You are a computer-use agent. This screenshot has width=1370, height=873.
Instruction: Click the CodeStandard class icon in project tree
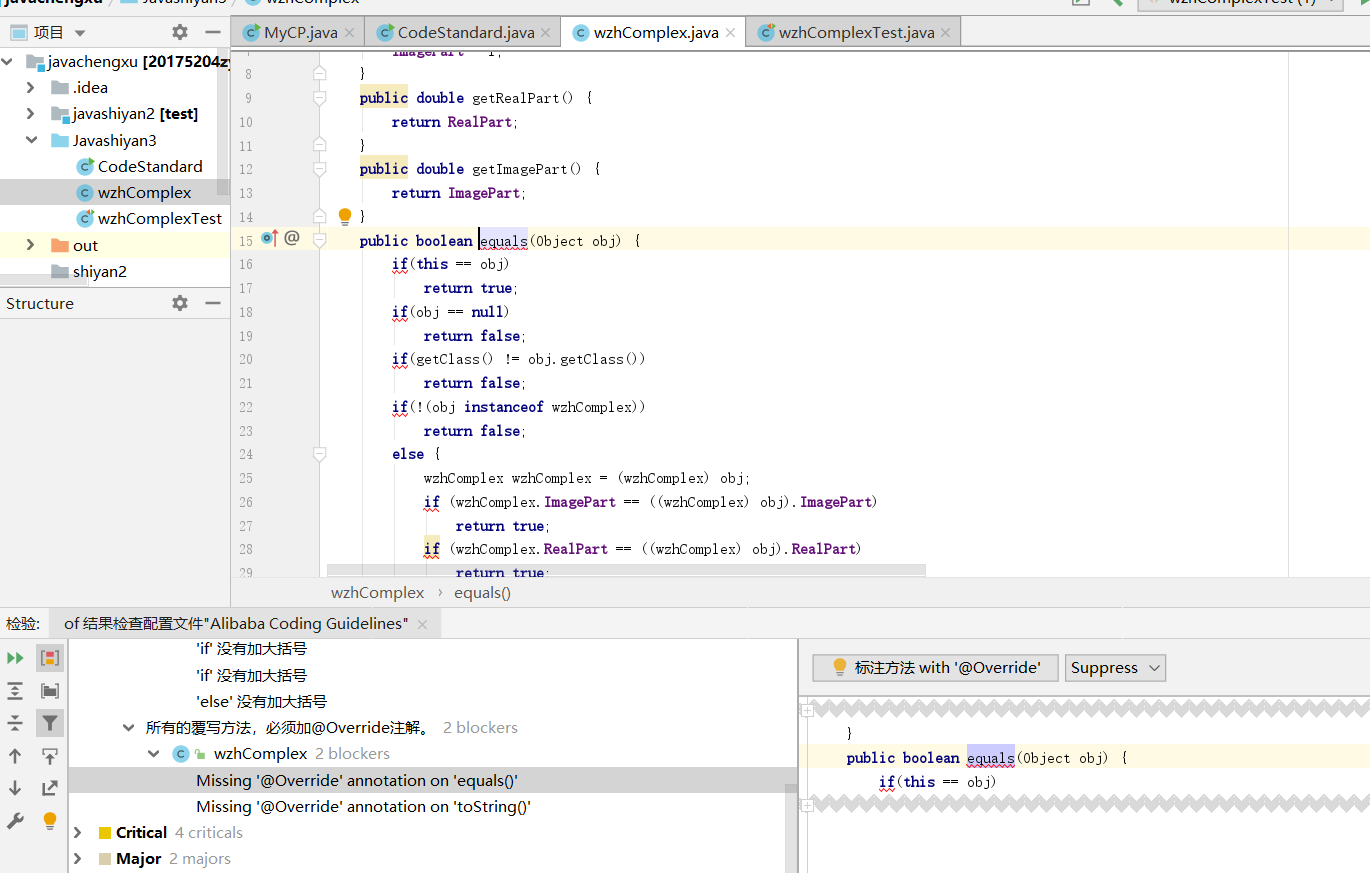pyautogui.click(x=85, y=166)
